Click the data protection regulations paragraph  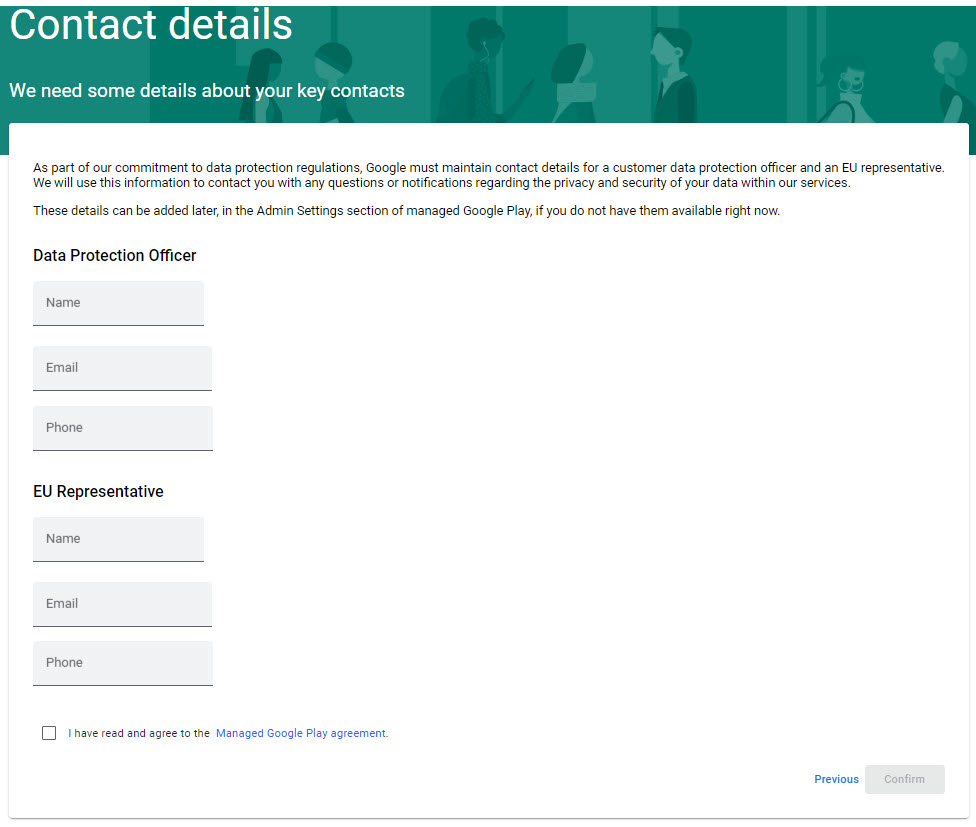point(488,175)
